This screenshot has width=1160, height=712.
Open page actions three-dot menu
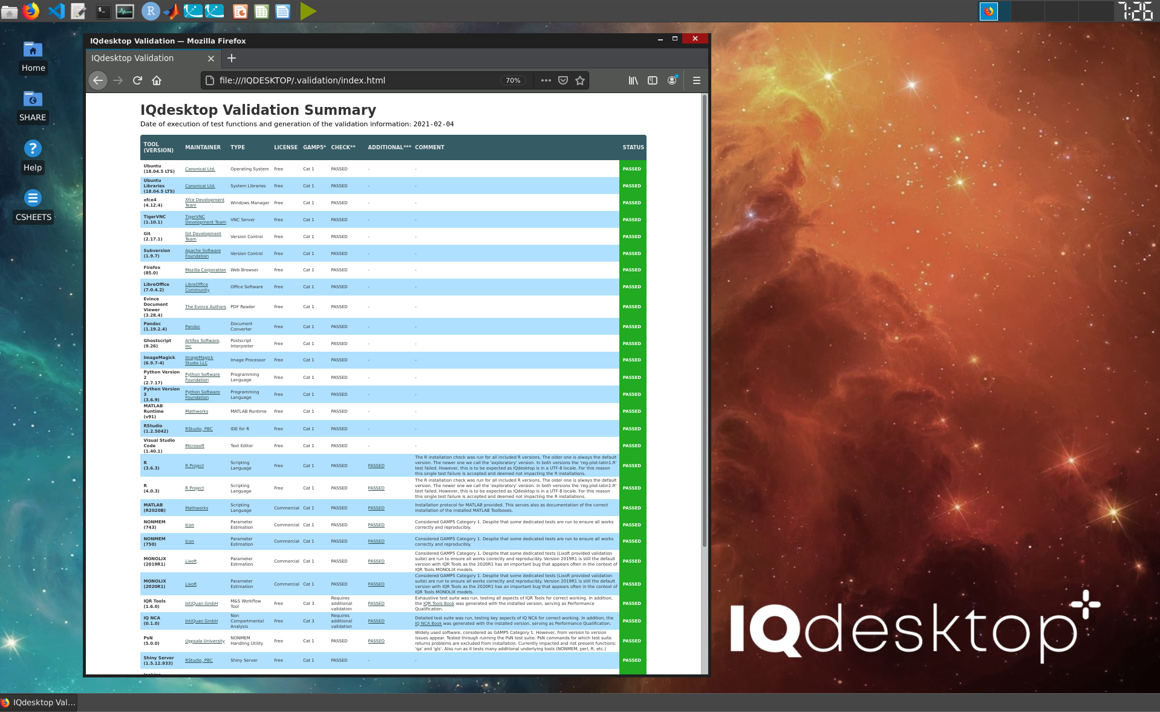pos(546,81)
